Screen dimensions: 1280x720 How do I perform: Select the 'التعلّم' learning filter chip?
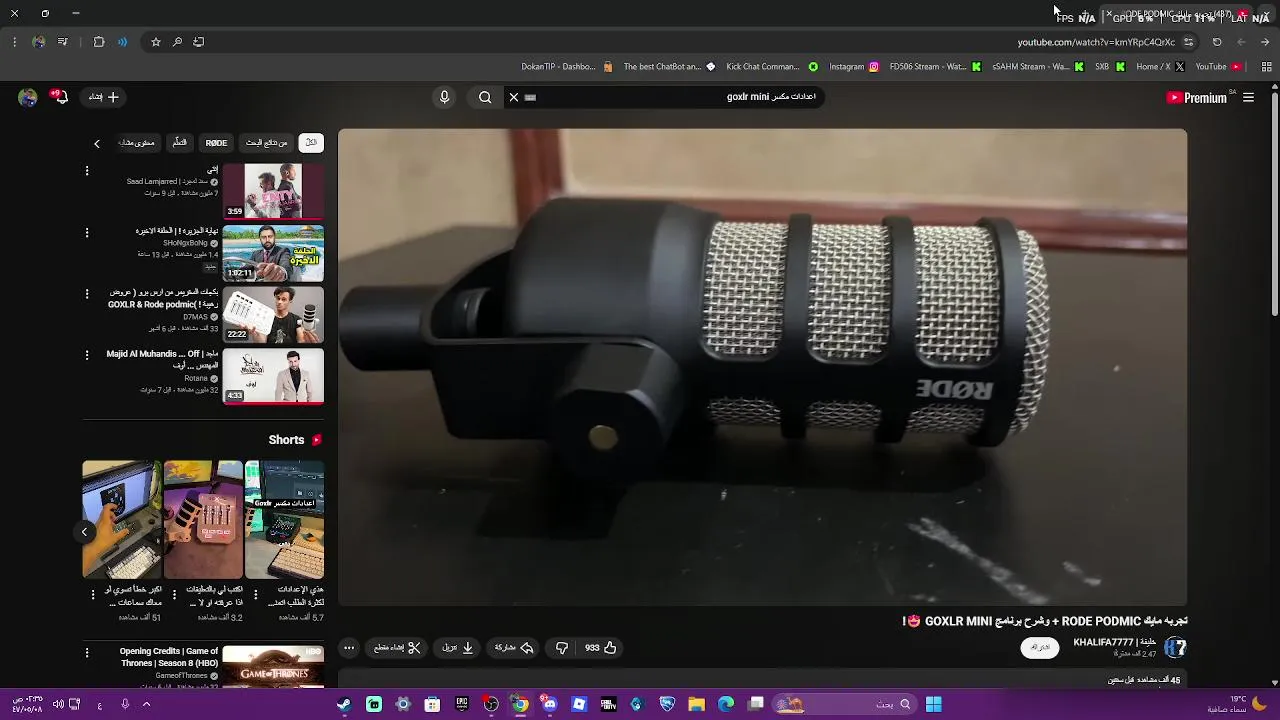pos(179,143)
